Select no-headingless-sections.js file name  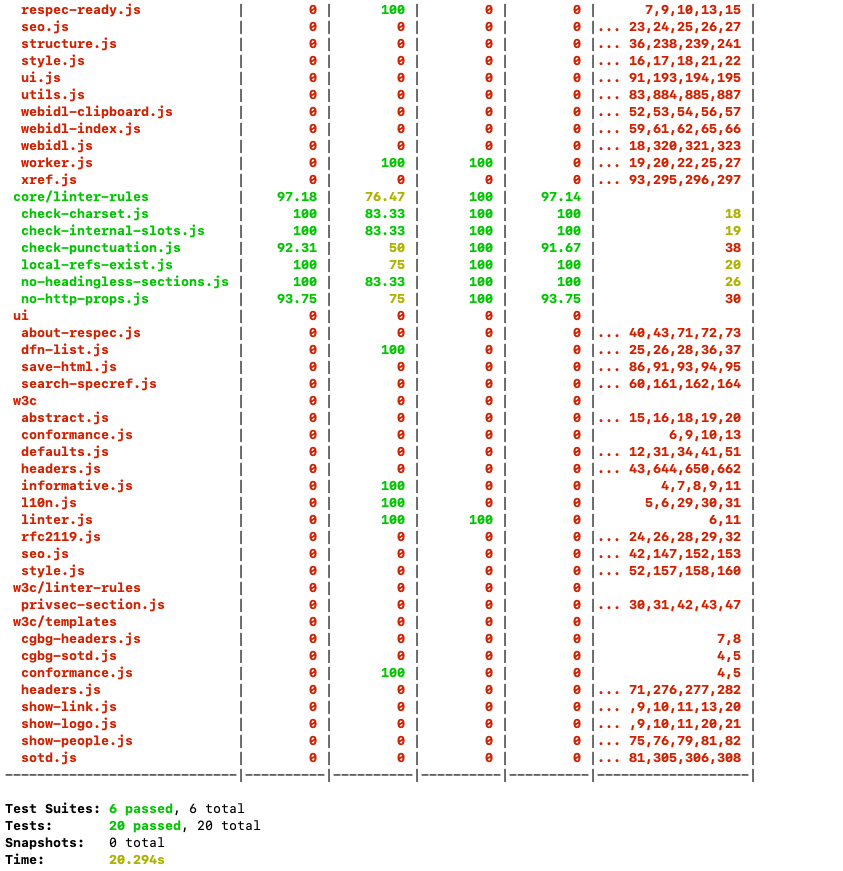pos(124,282)
